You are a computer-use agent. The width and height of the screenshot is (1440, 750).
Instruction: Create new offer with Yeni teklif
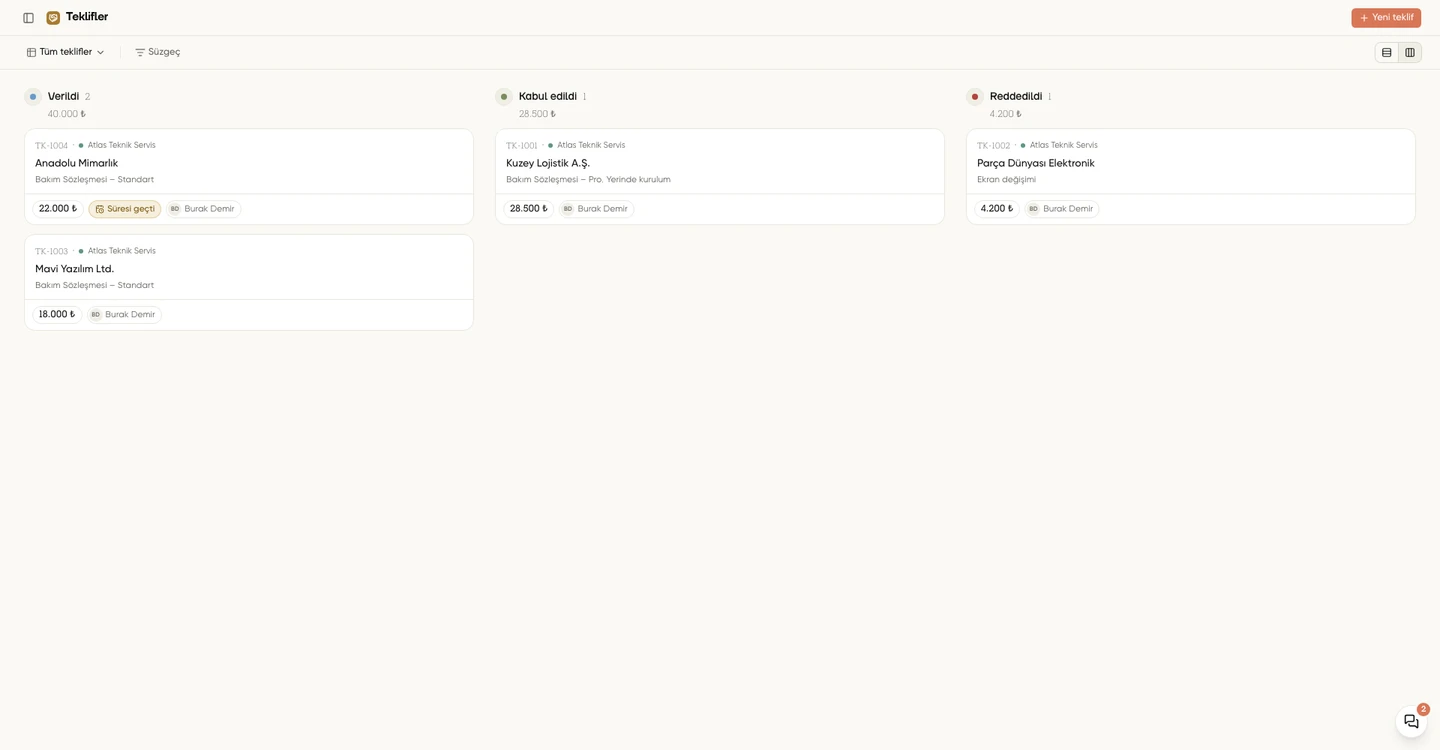tap(1386, 18)
